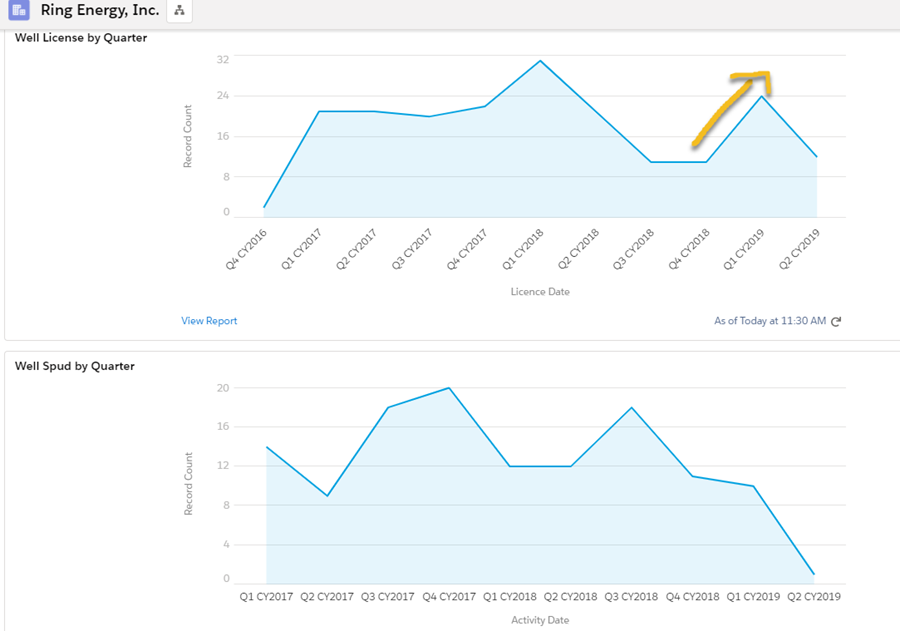Screen dimensions: 900x631
Task: Click the Activity Date axis label
Action: (x=539, y=620)
